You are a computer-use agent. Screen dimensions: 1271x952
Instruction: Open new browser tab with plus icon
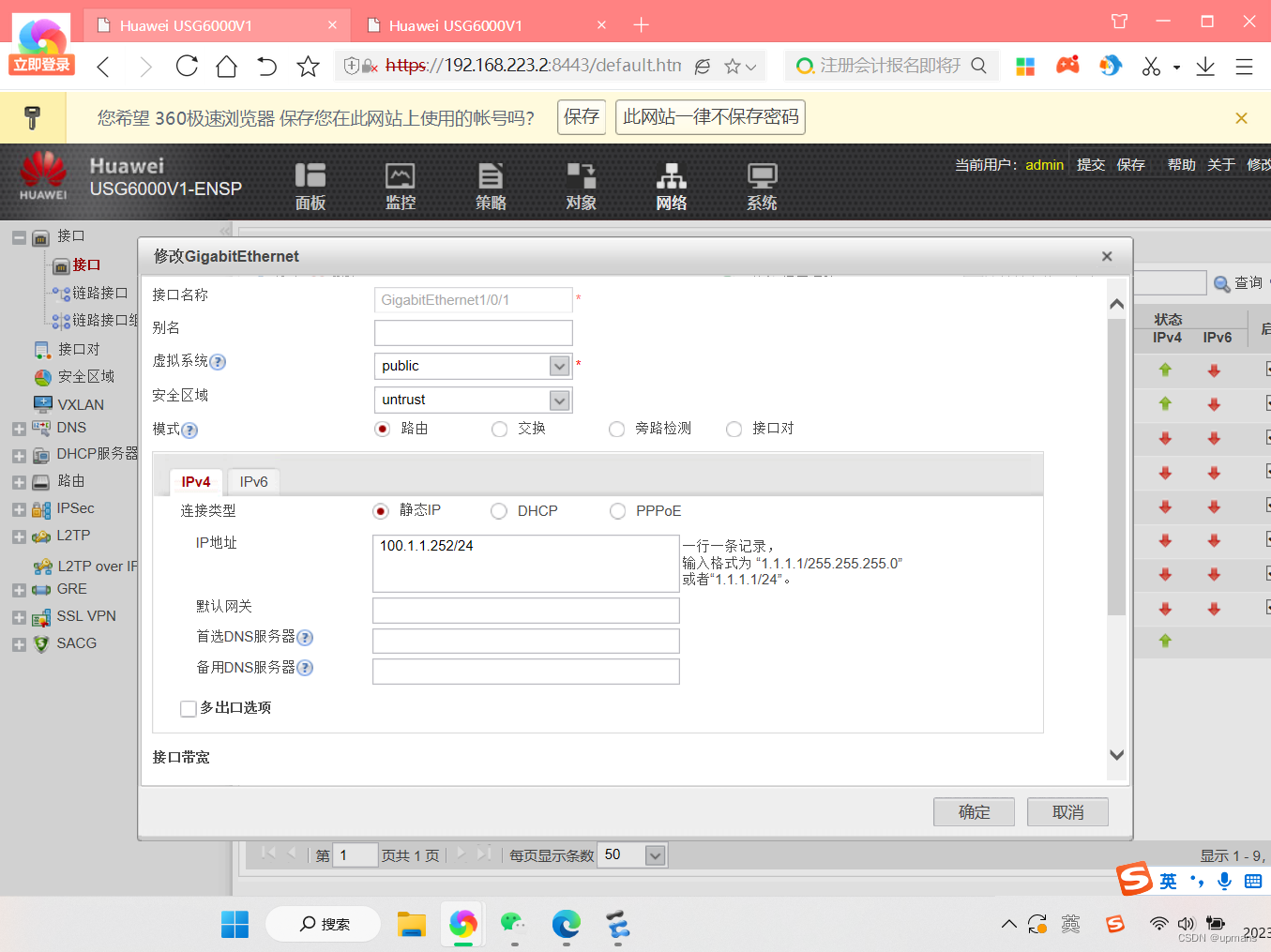642,25
